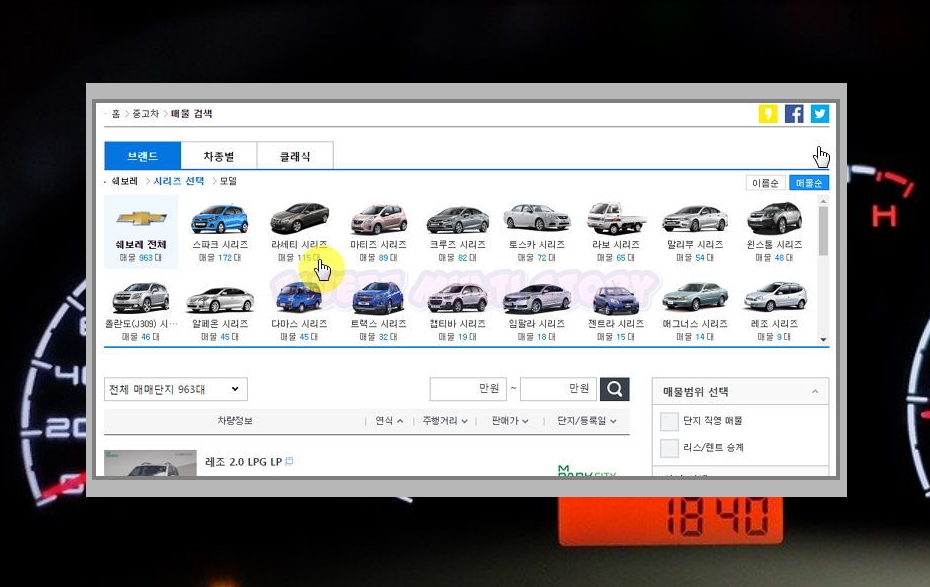Viewport: 930px width, 587px height.
Task: Open the 레조 2.0 LPG LP listing title
Action: tap(243, 461)
